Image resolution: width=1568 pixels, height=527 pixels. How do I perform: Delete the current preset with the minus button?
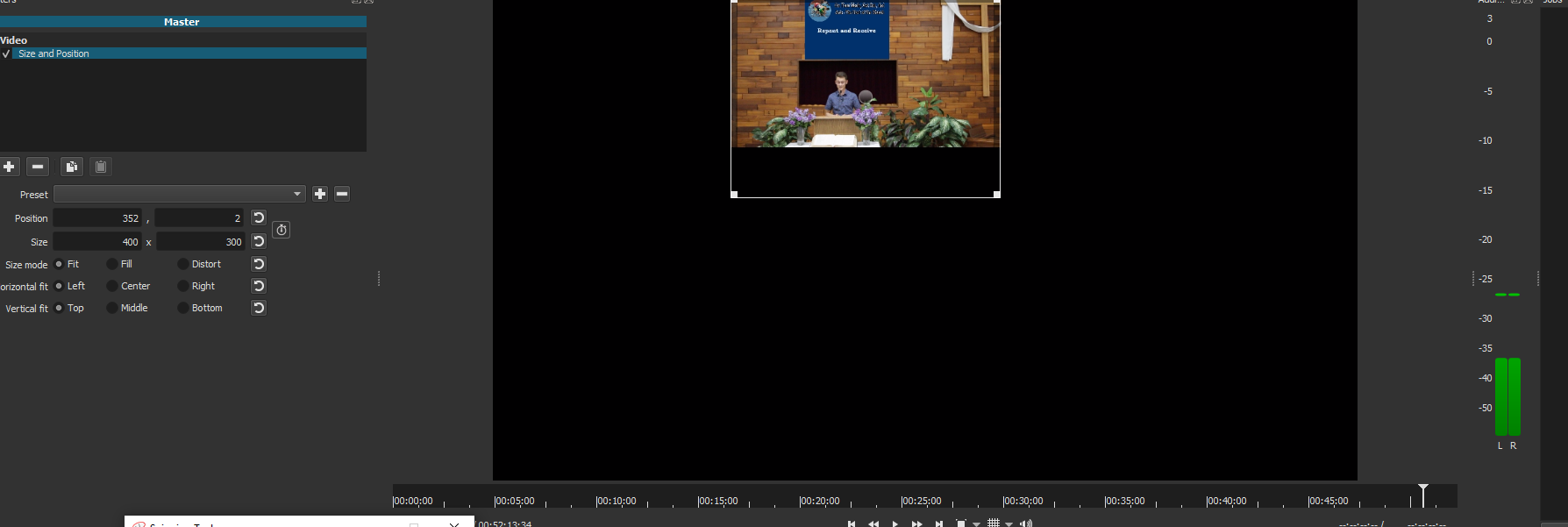click(342, 194)
